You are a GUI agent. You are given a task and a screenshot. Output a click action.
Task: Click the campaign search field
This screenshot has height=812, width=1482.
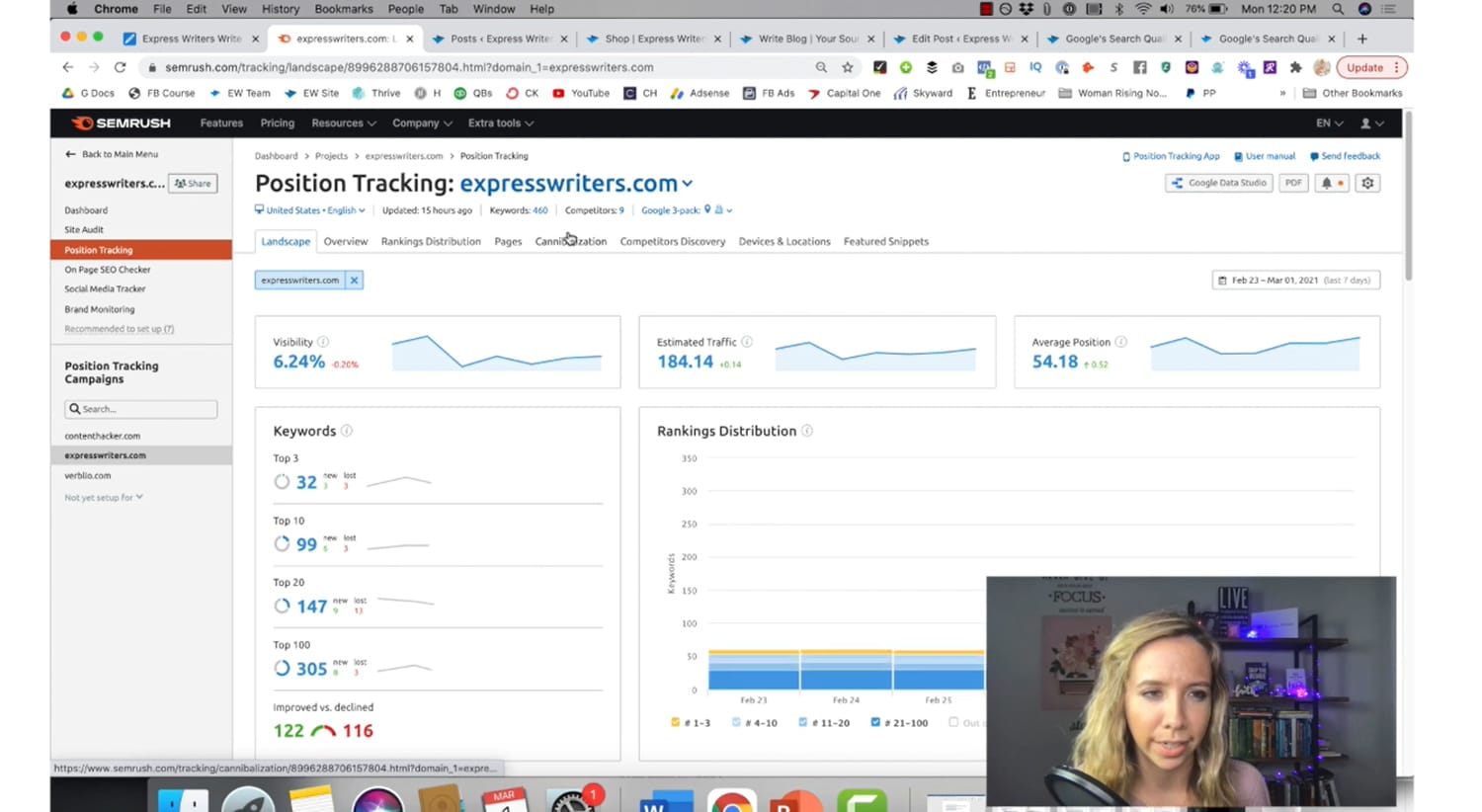(x=141, y=409)
